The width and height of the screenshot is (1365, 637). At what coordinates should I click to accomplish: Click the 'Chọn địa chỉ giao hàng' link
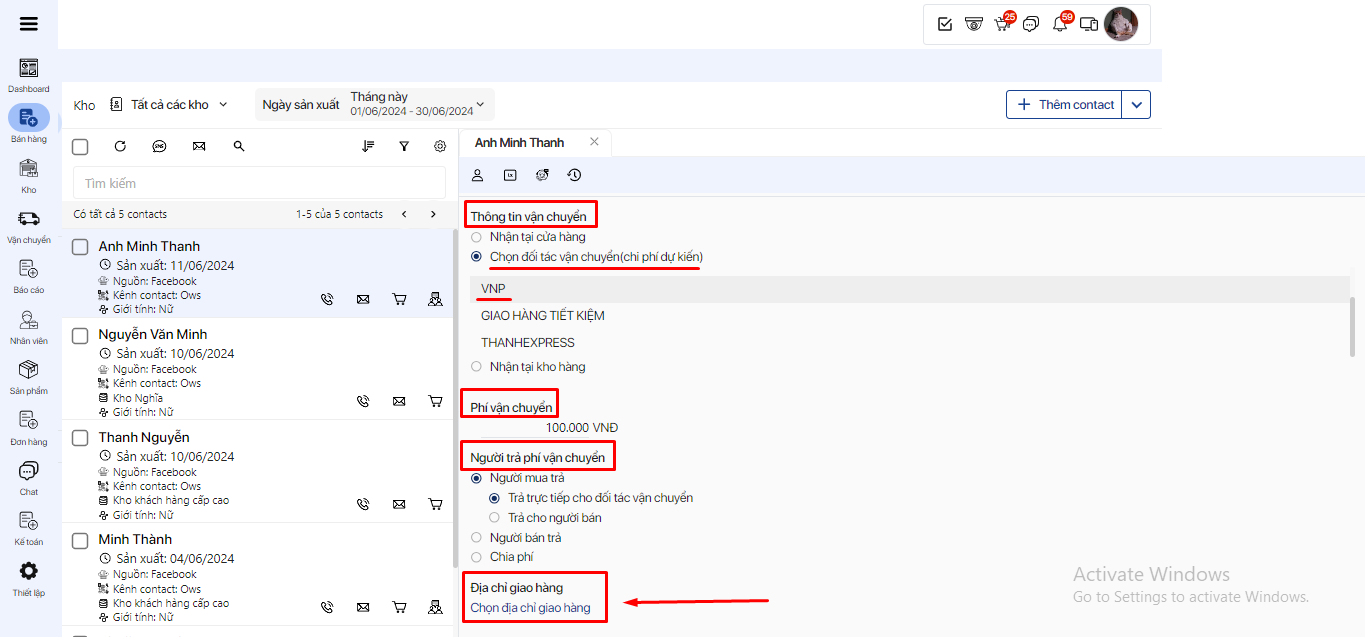pos(530,608)
